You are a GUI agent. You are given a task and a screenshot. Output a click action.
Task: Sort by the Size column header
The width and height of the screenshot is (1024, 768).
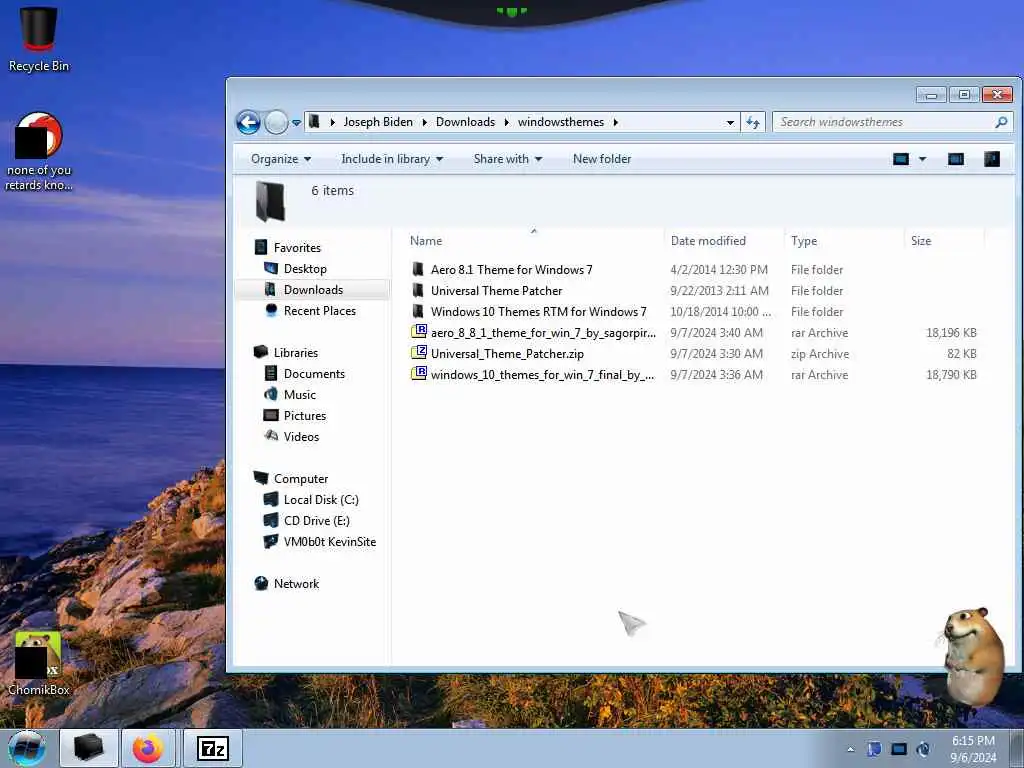[x=921, y=241]
